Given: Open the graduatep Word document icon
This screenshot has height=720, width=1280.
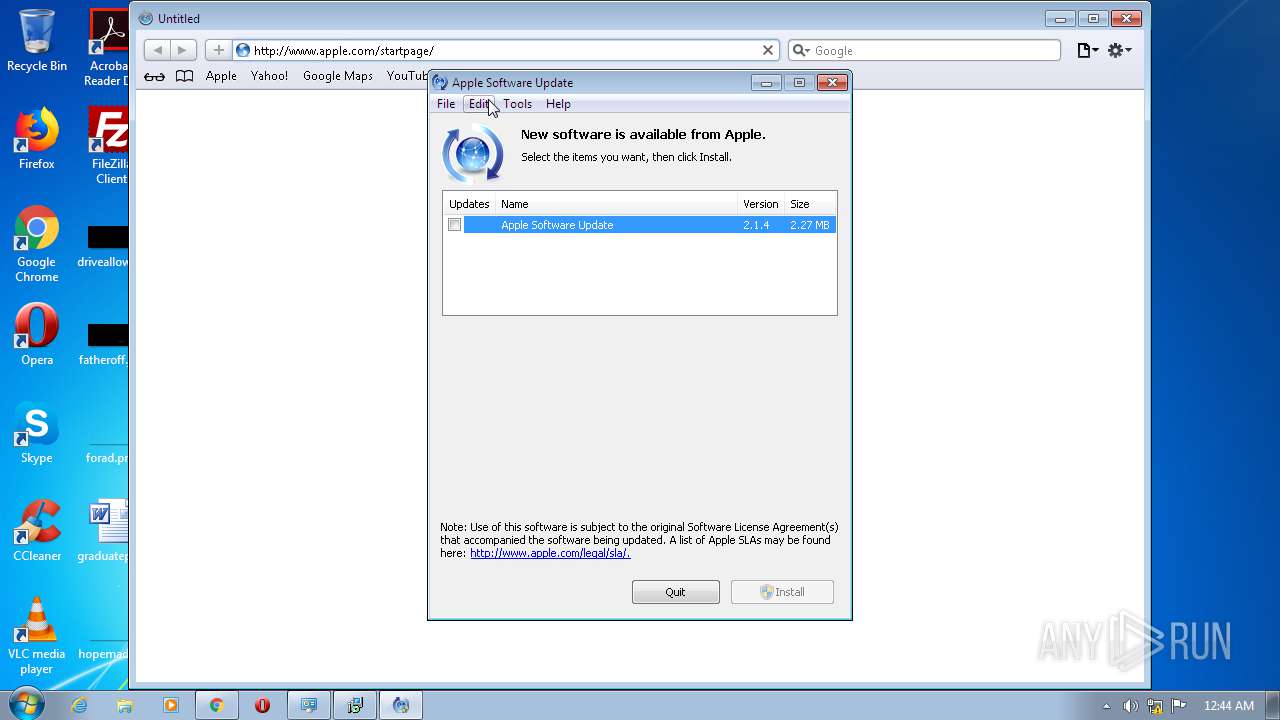Looking at the screenshot, I should (x=104, y=530).
